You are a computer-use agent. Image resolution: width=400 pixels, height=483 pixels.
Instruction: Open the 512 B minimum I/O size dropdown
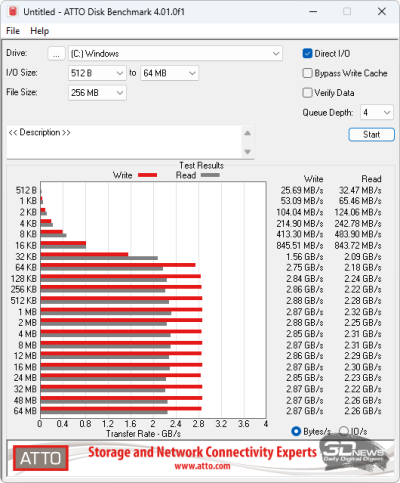coord(97,73)
